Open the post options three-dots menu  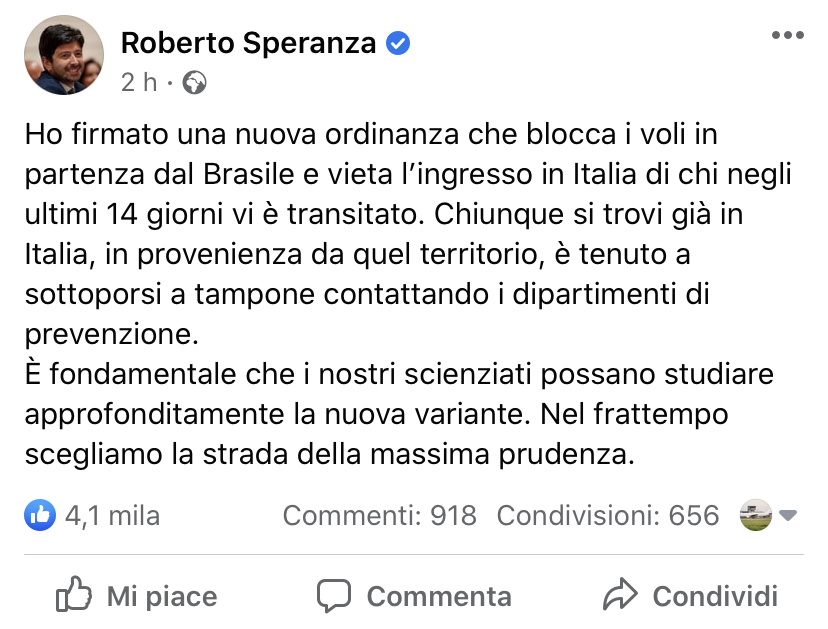pyautogui.click(x=787, y=36)
